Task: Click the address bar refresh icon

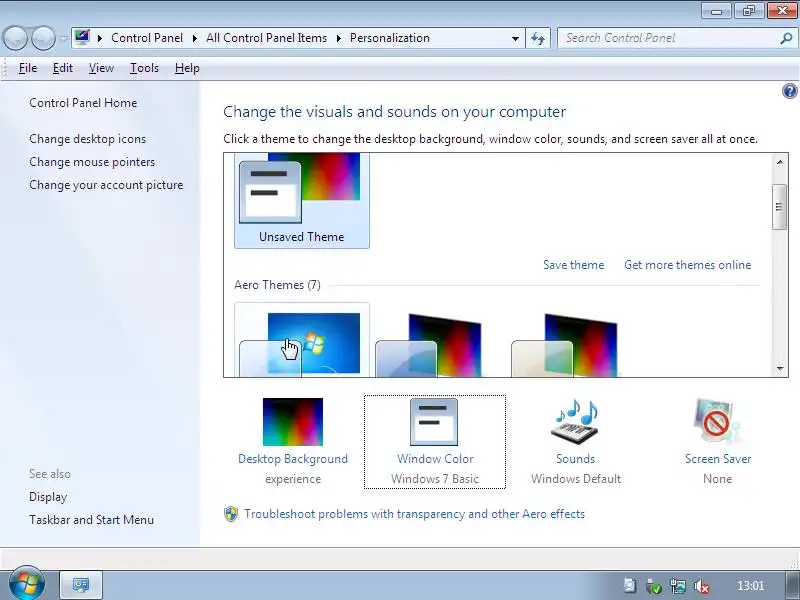Action: (x=538, y=38)
